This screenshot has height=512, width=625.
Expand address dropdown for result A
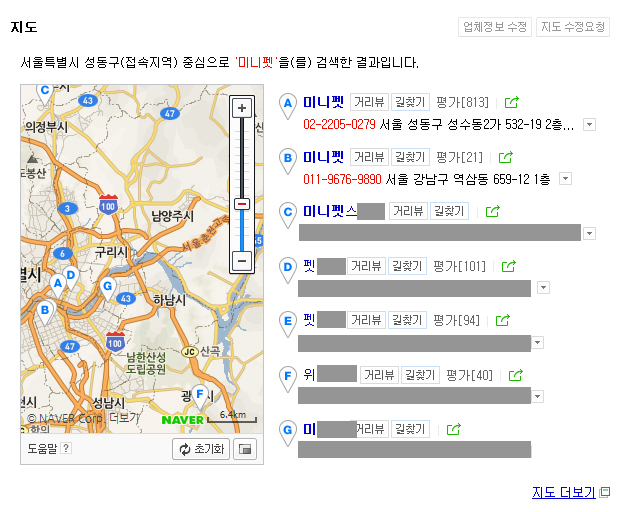click(x=589, y=124)
